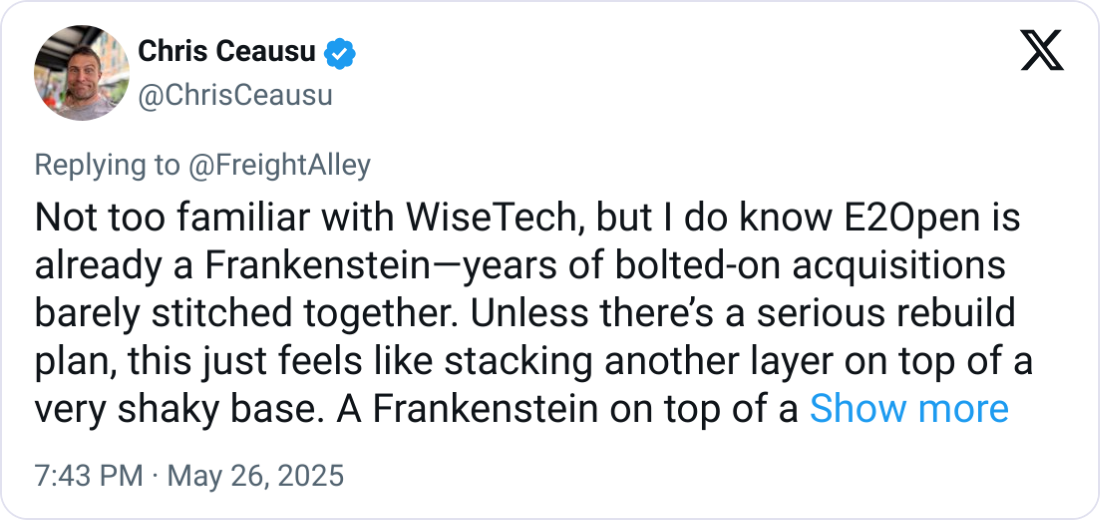The height and width of the screenshot is (520, 1100).
Task: Open Chris Ceausu's profile picture
Action: point(82,73)
